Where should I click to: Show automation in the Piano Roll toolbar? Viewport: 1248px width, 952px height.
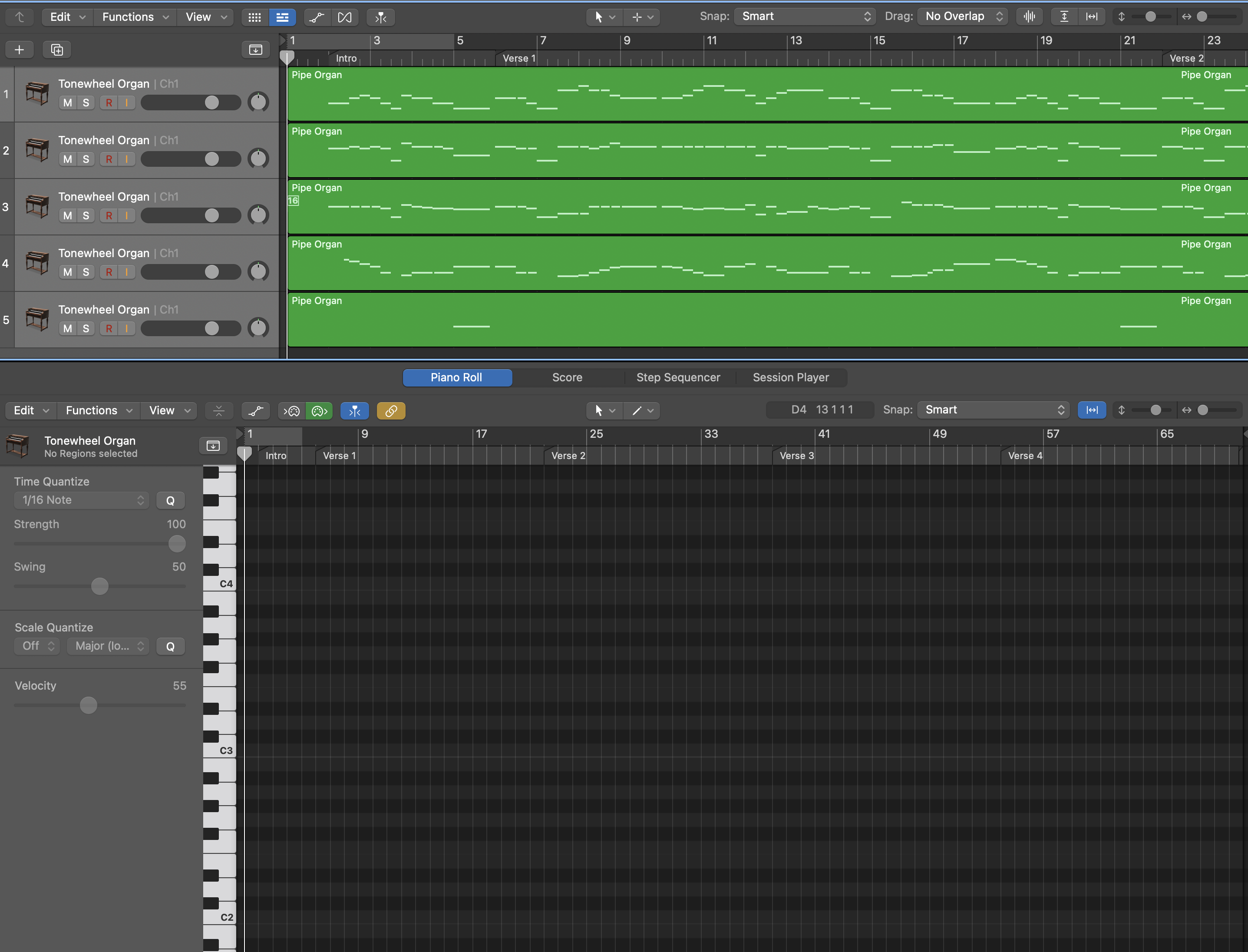tap(255, 410)
